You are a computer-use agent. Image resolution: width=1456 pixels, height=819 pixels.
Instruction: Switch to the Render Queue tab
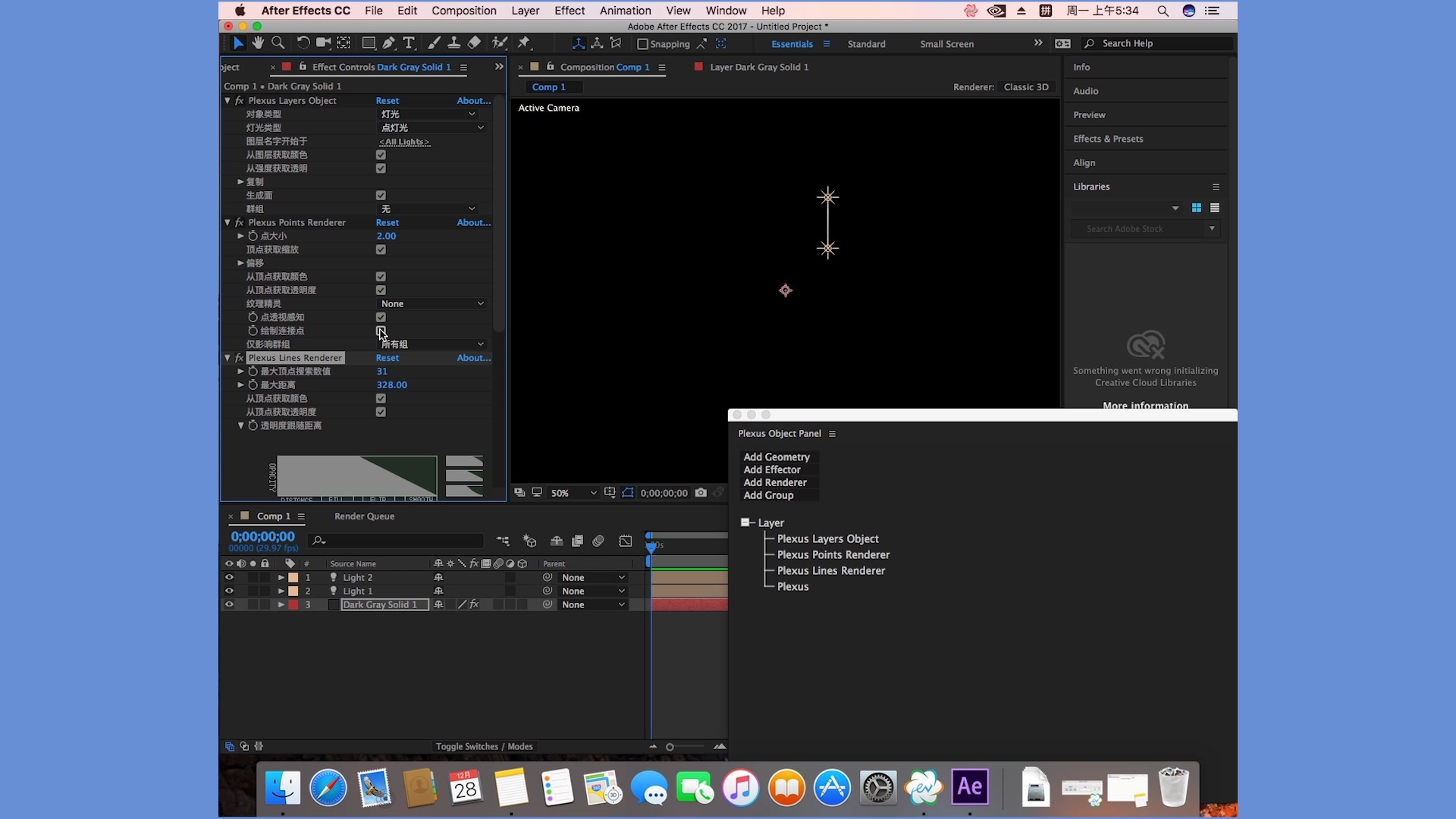coord(364,516)
